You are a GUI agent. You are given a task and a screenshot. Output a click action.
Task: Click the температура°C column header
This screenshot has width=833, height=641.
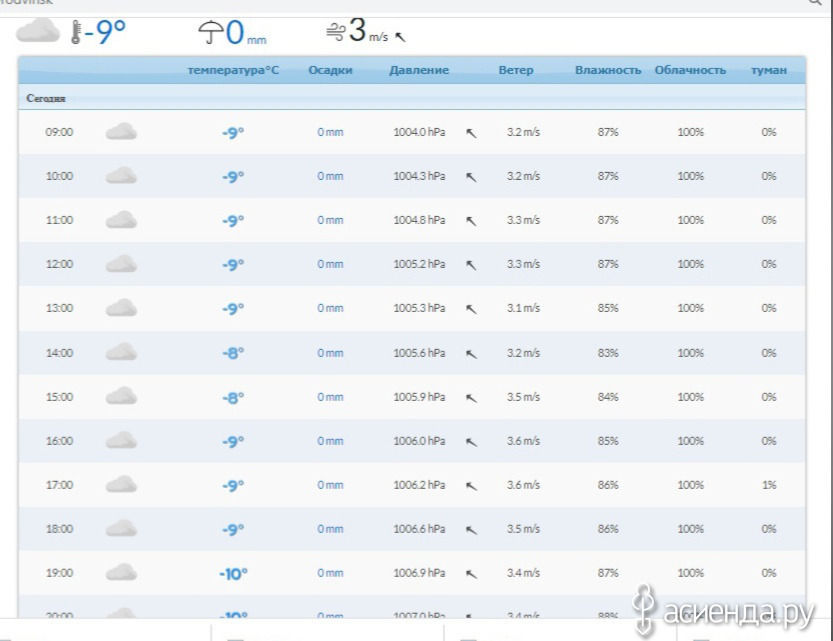(x=233, y=71)
